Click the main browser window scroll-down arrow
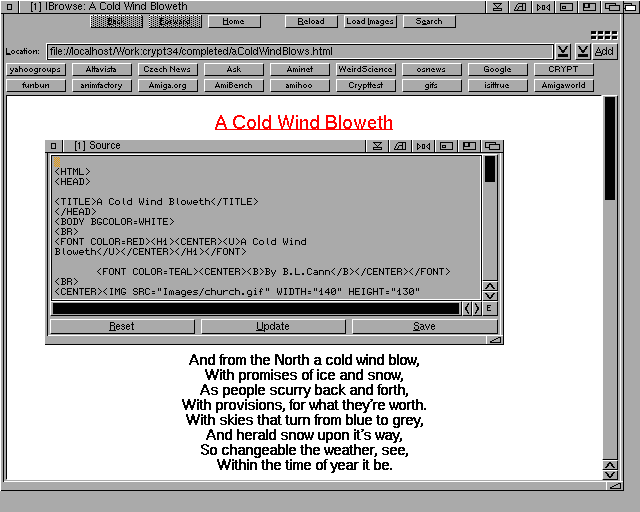 [610, 473]
